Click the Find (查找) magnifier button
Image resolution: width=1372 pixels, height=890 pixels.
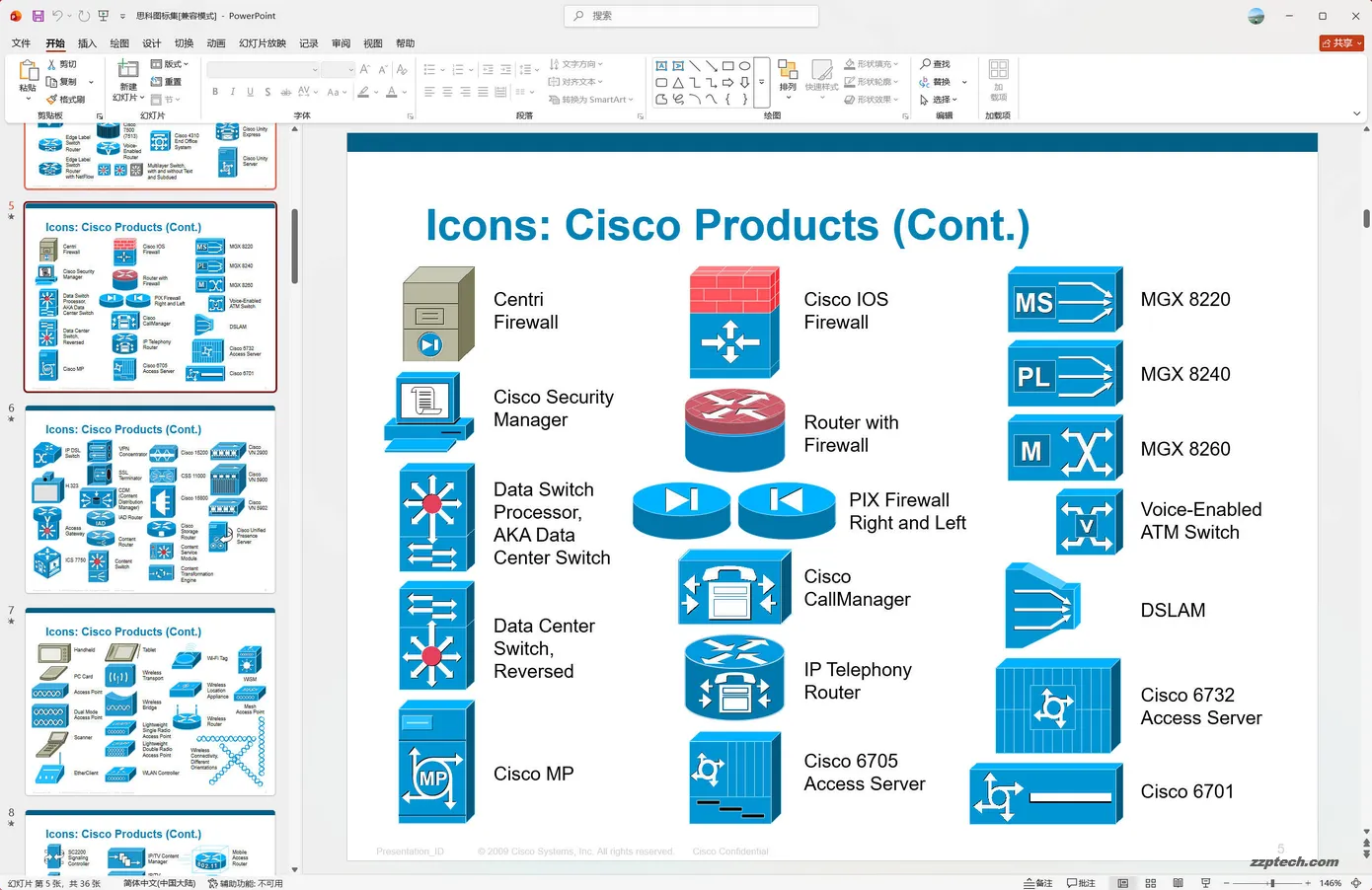coord(935,64)
